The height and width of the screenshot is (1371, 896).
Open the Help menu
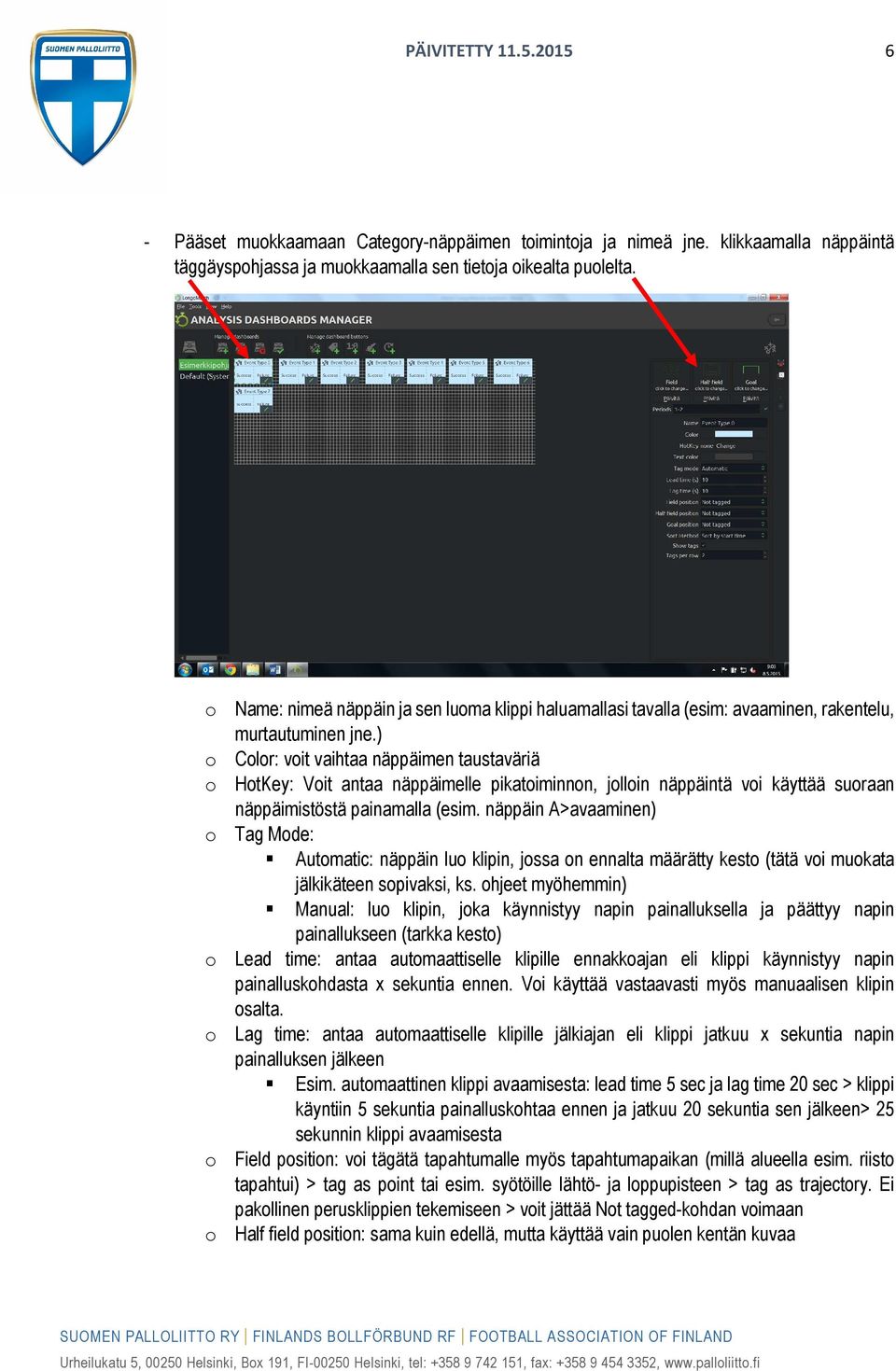[x=226, y=307]
